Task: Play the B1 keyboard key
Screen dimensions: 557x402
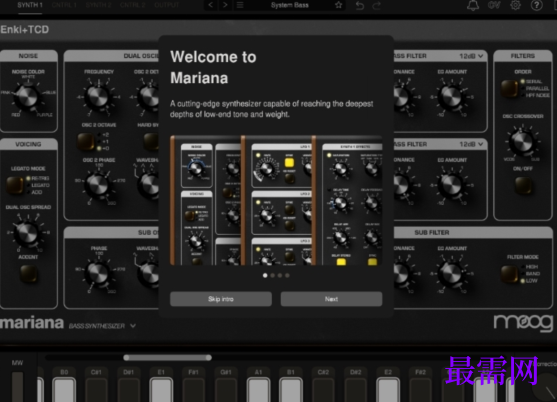Action: point(291,390)
